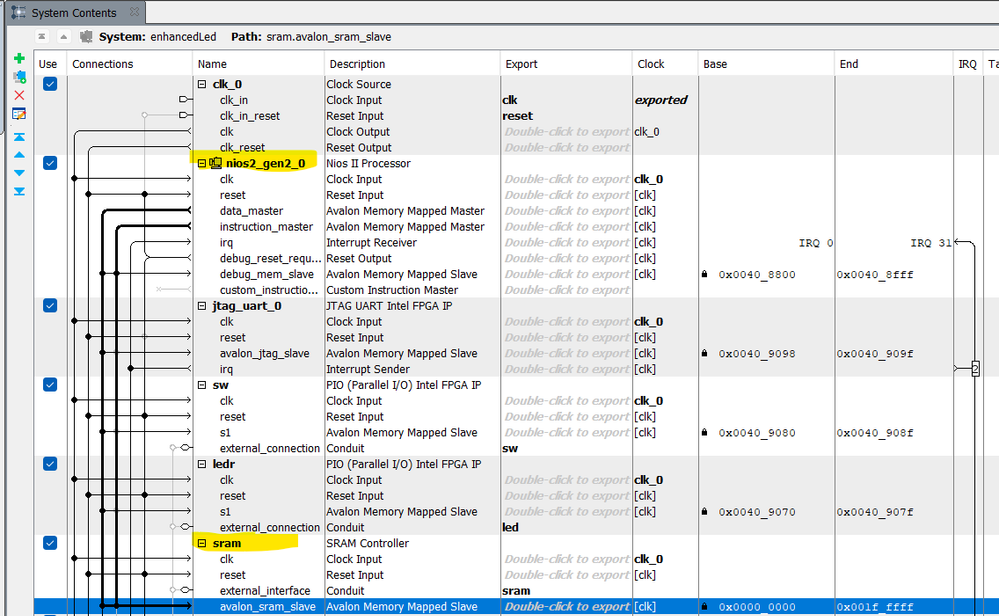This screenshot has width=999, height=616.
Task: Toggle the Use checkbox for jtag_uart_0
Action: coord(50,306)
